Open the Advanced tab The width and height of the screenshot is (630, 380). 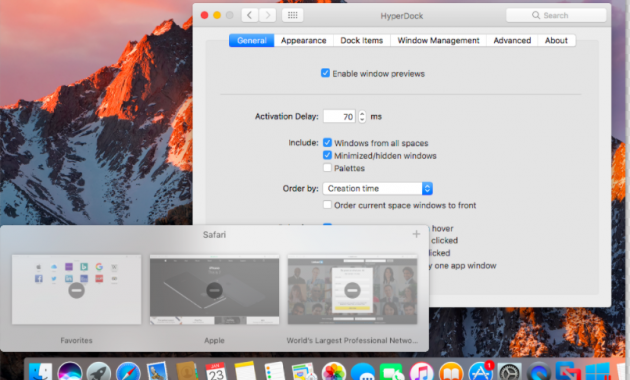click(512, 40)
